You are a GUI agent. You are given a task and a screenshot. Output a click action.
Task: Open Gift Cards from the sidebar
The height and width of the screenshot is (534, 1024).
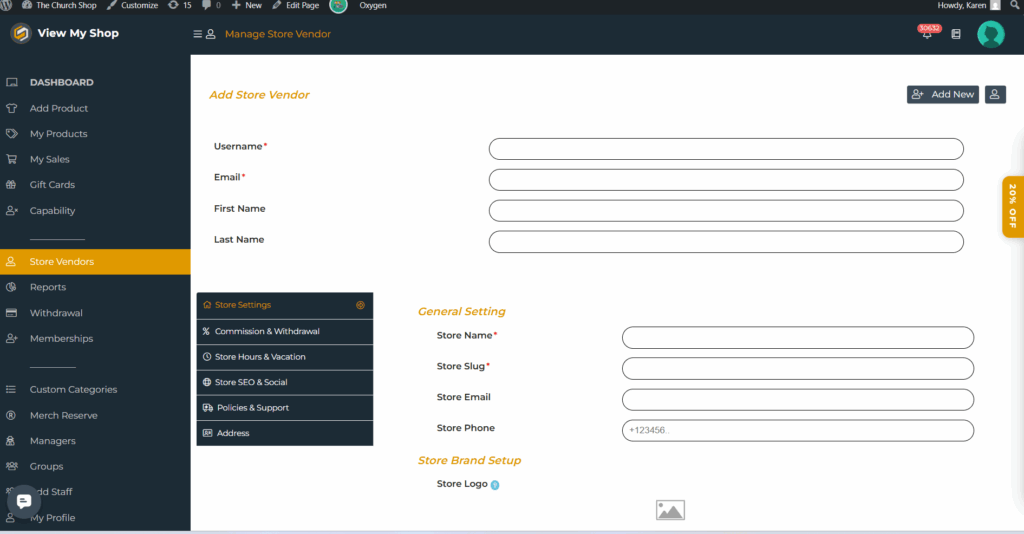pyautogui.click(x=52, y=185)
